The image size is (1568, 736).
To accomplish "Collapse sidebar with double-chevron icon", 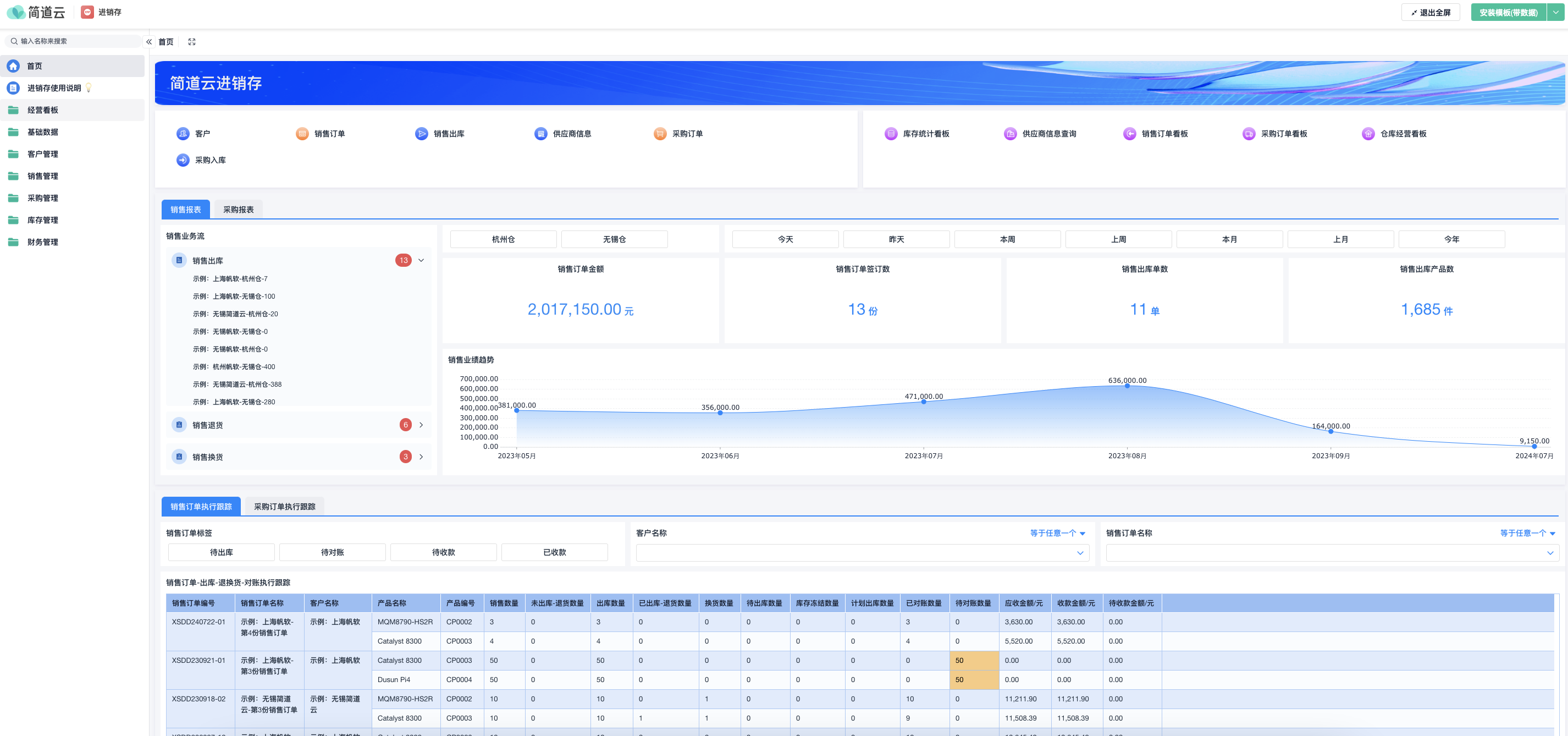I will click(x=148, y=42).
